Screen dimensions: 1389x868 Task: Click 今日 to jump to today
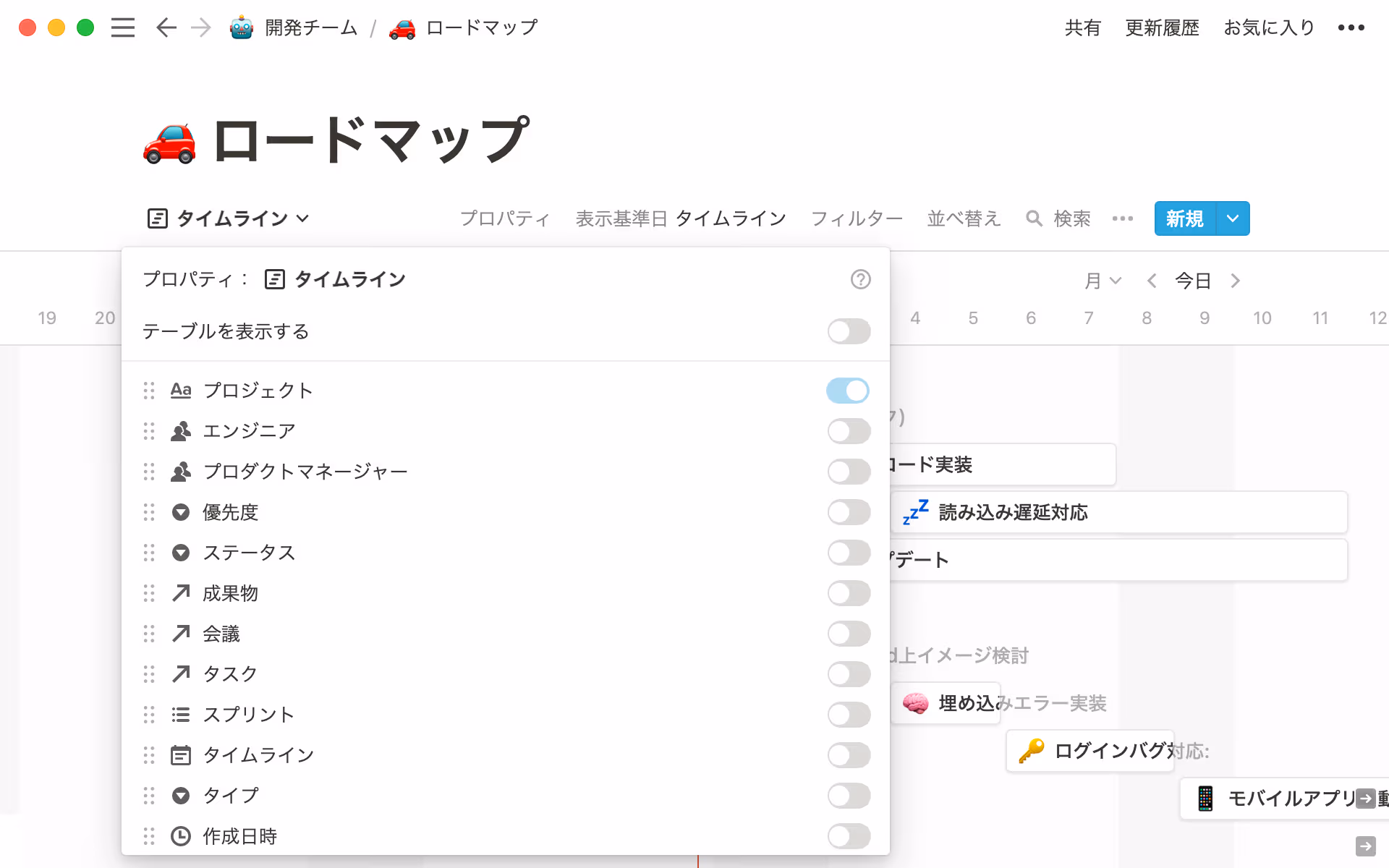click(x=1192, y=281)
